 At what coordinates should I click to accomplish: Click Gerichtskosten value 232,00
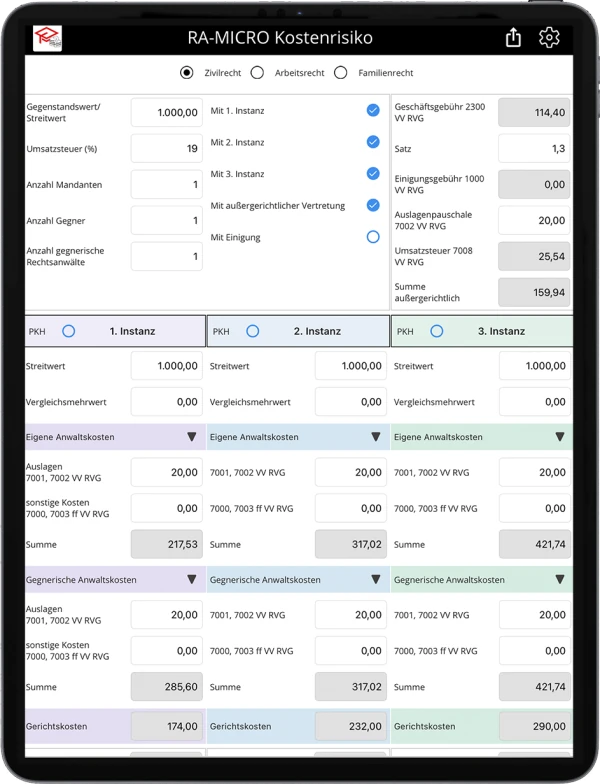click(351, 726)
